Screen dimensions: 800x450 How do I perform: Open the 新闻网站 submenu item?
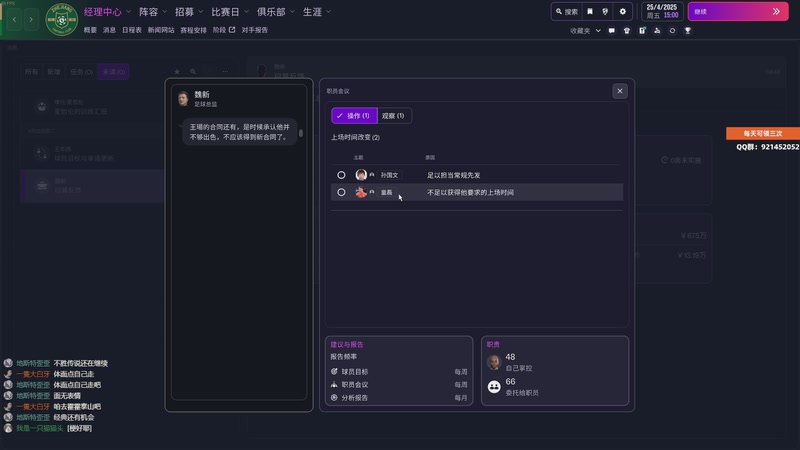(x=161, y=30)
